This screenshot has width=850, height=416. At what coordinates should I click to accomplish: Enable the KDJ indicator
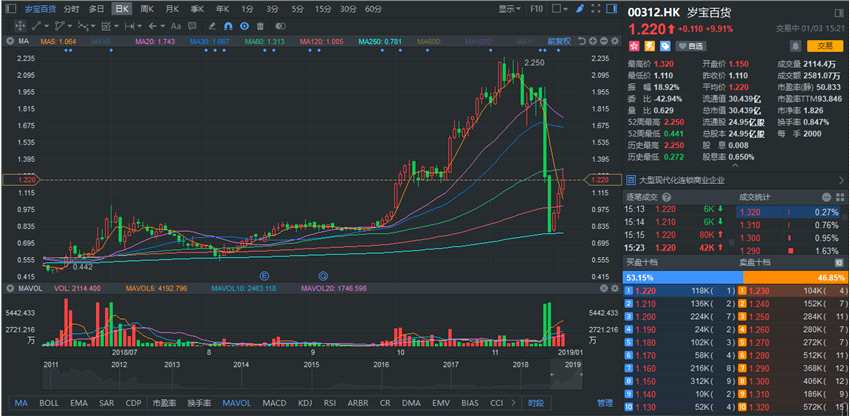click(305, 403)
